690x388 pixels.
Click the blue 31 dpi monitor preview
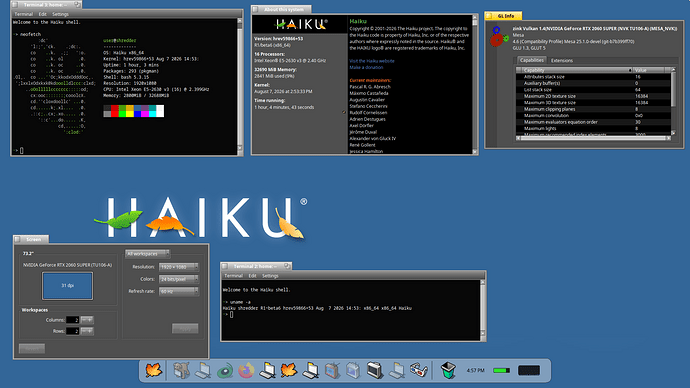pyautogui.click(x=67, y=286)
